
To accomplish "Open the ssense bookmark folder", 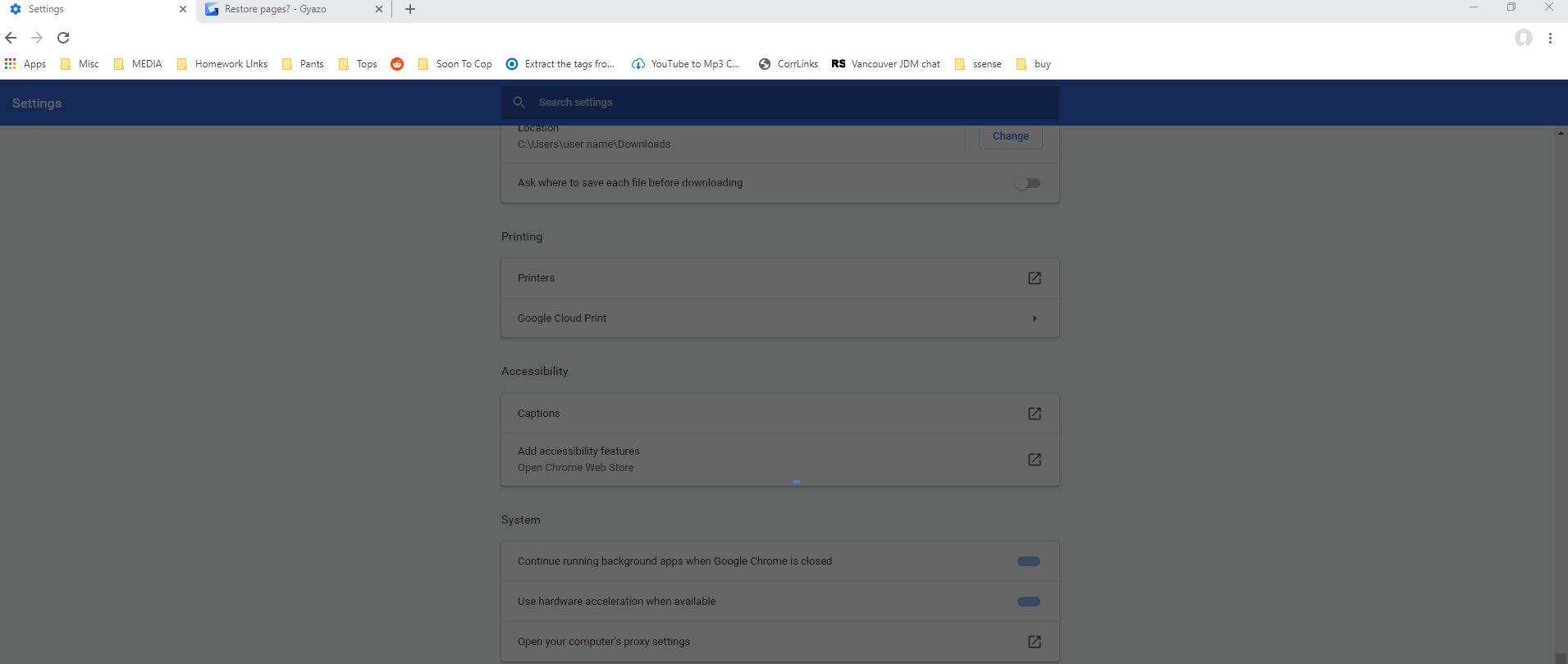I will point(978,64).
